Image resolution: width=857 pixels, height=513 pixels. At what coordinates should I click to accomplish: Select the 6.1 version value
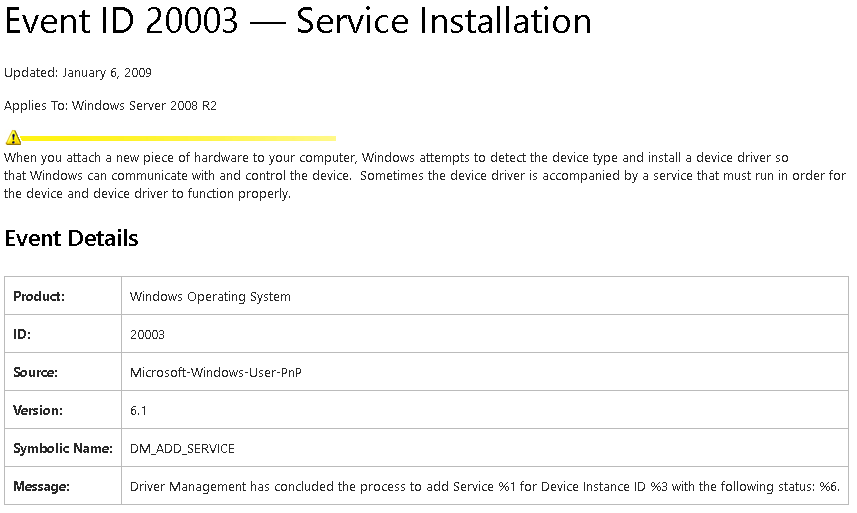point(139,410)
